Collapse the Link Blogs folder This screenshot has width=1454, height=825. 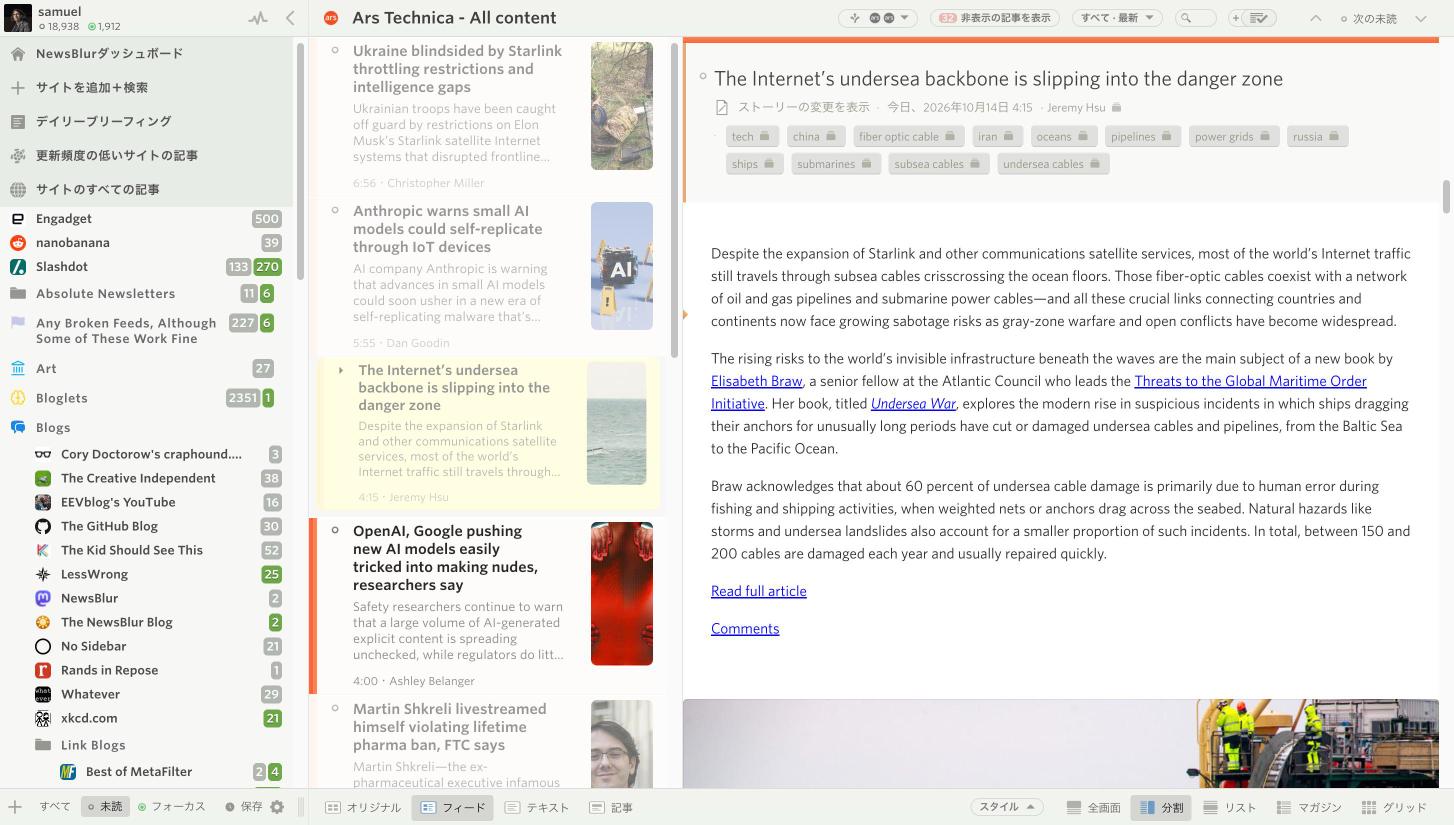(43, 746)
